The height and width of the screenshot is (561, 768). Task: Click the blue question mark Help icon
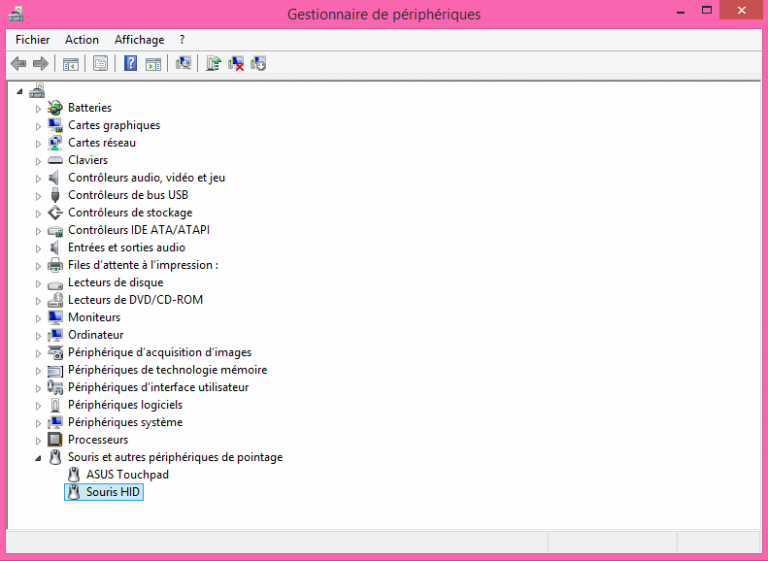130,64
